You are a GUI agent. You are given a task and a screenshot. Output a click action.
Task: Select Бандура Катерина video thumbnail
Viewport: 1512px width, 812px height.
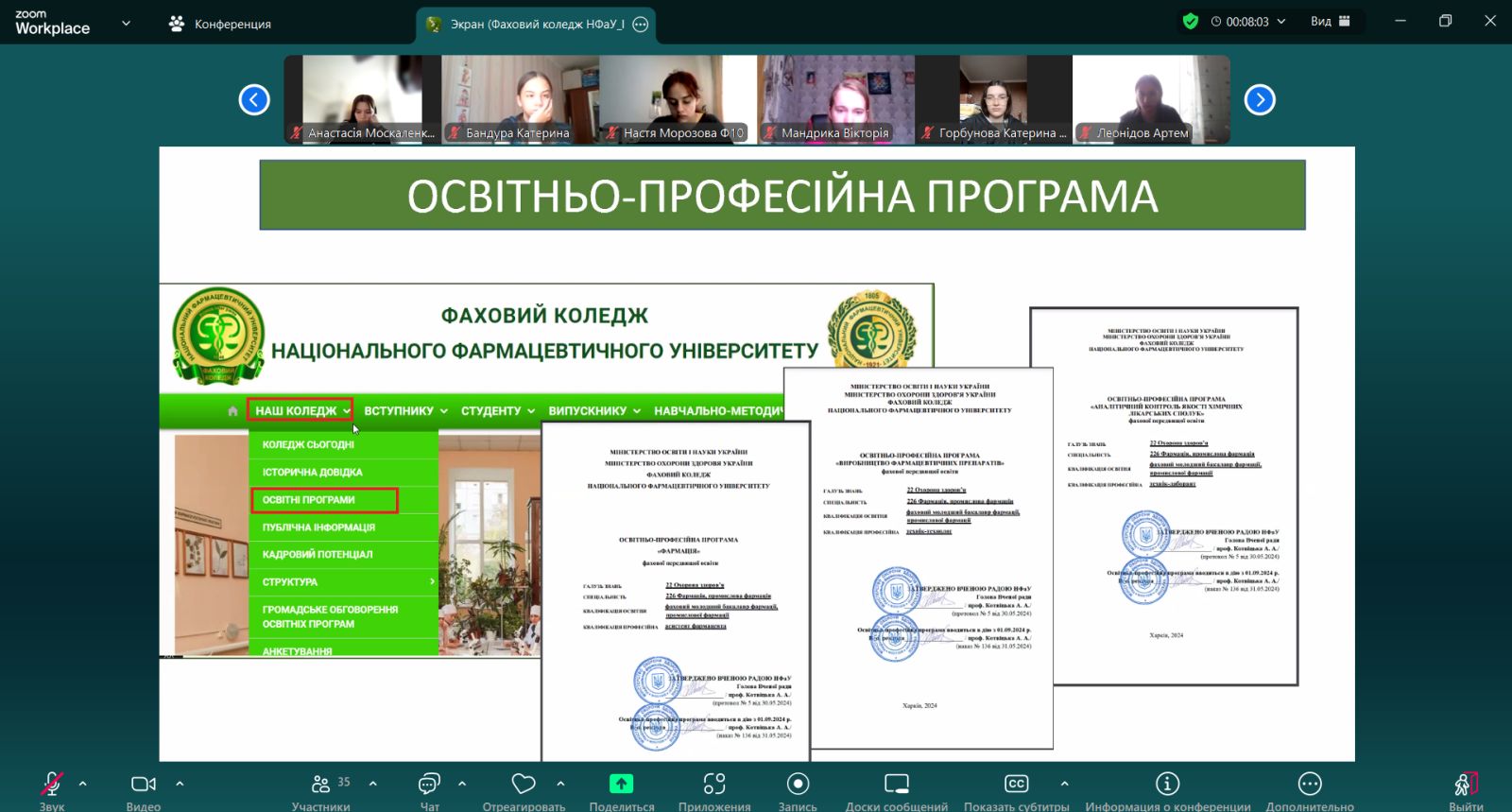click(521, 99)
